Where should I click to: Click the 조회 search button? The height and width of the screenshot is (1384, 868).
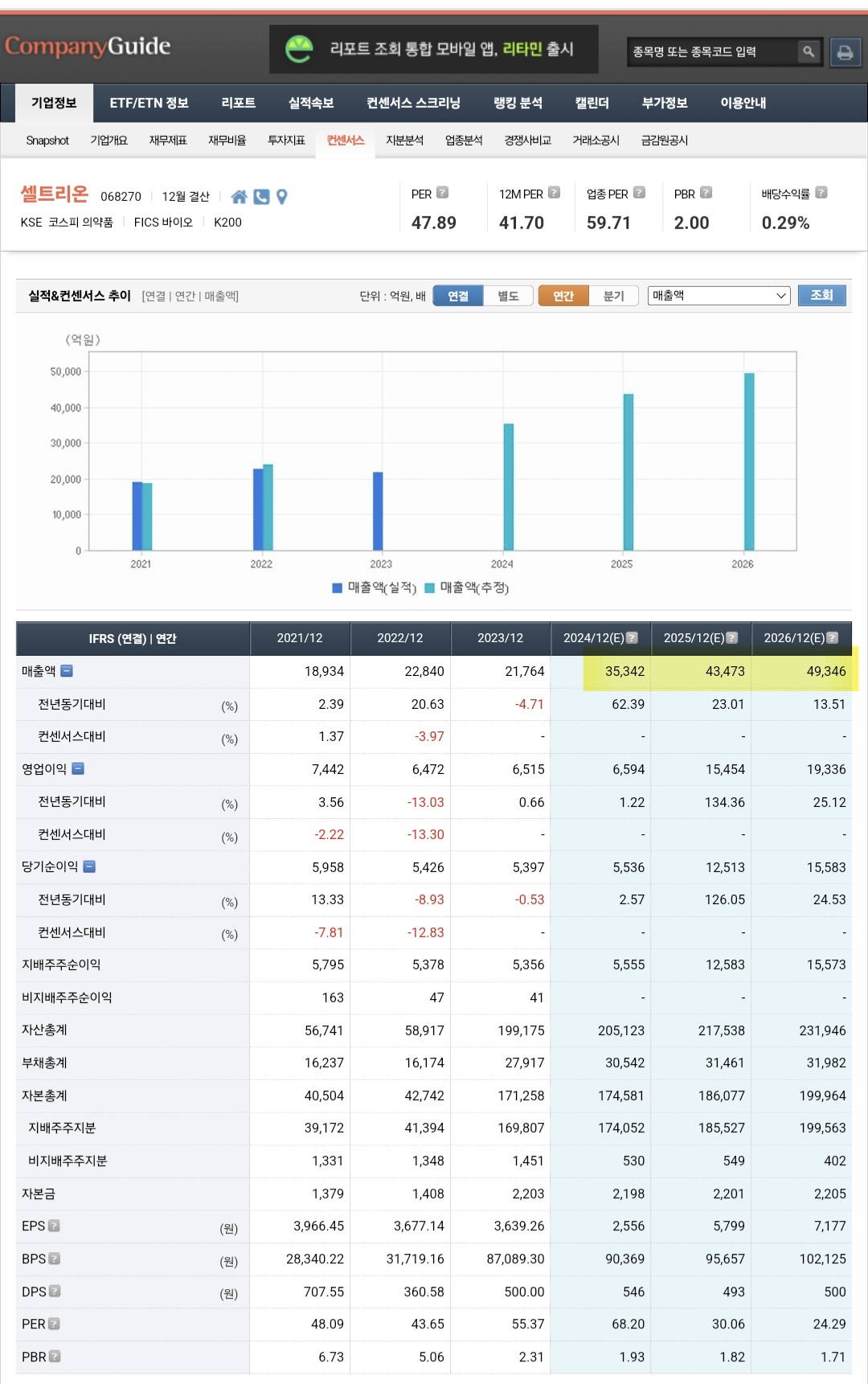822,296
